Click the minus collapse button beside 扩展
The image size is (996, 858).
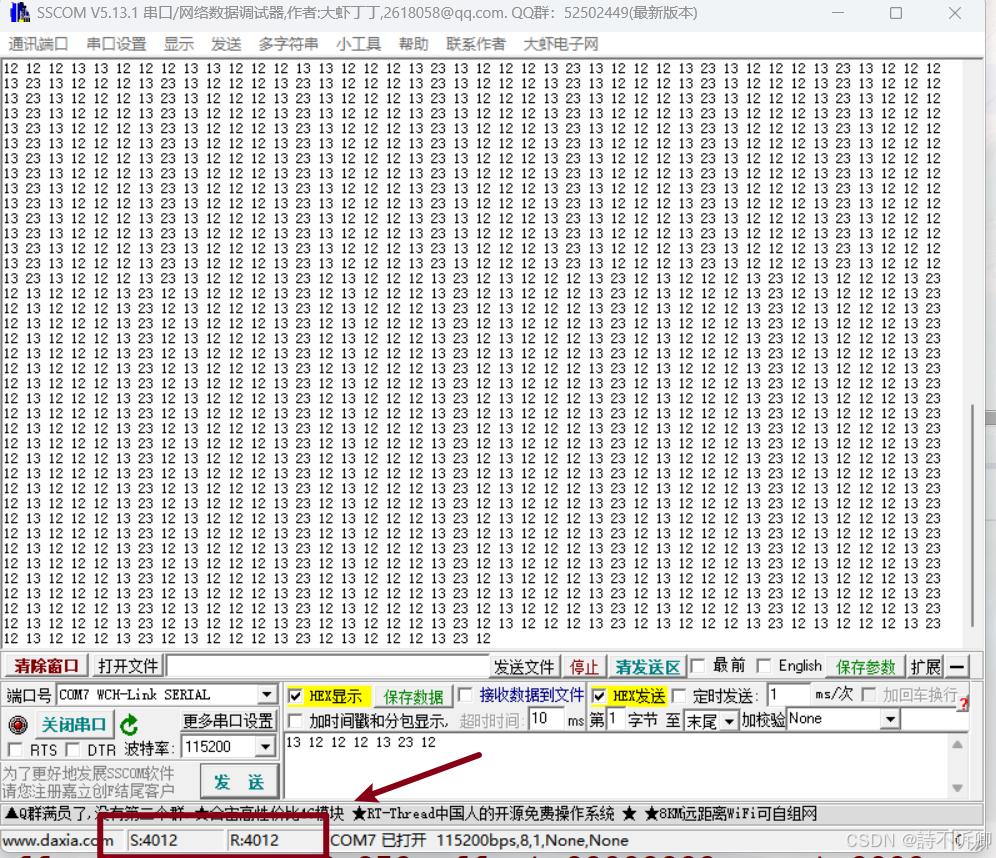pos(957,667)
